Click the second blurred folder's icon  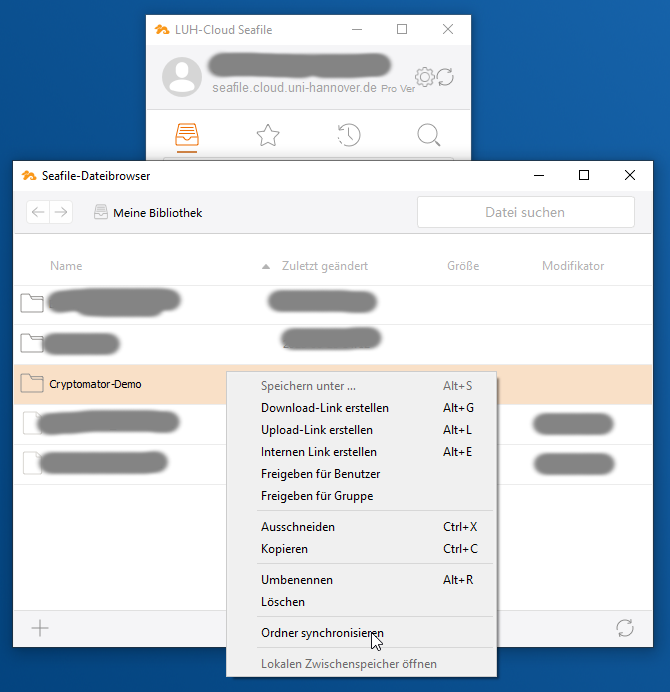coord(32,343)
